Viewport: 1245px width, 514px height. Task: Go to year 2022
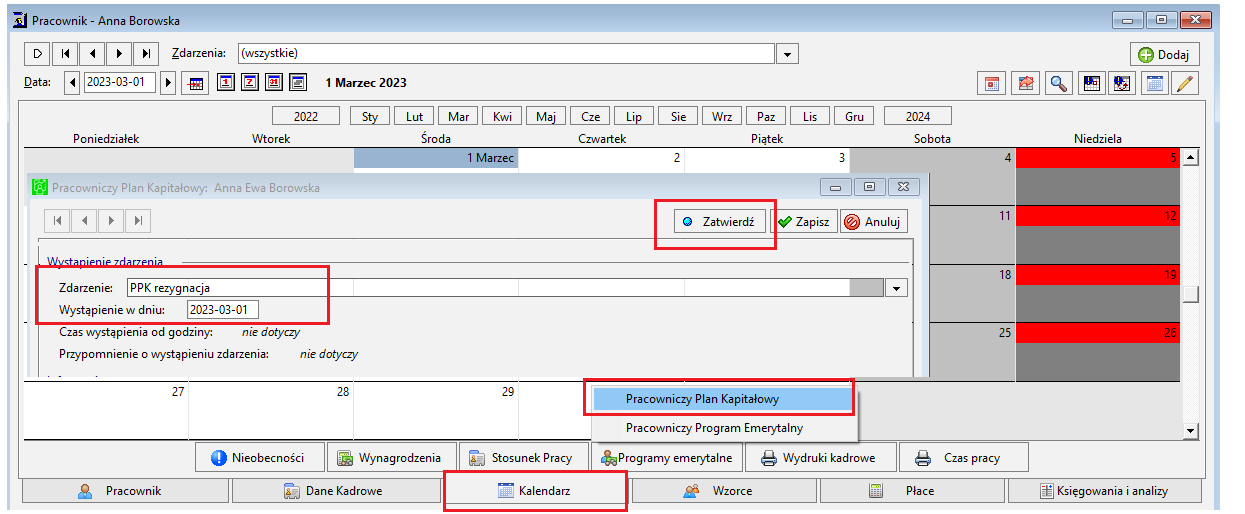click(x=306, y=116)
